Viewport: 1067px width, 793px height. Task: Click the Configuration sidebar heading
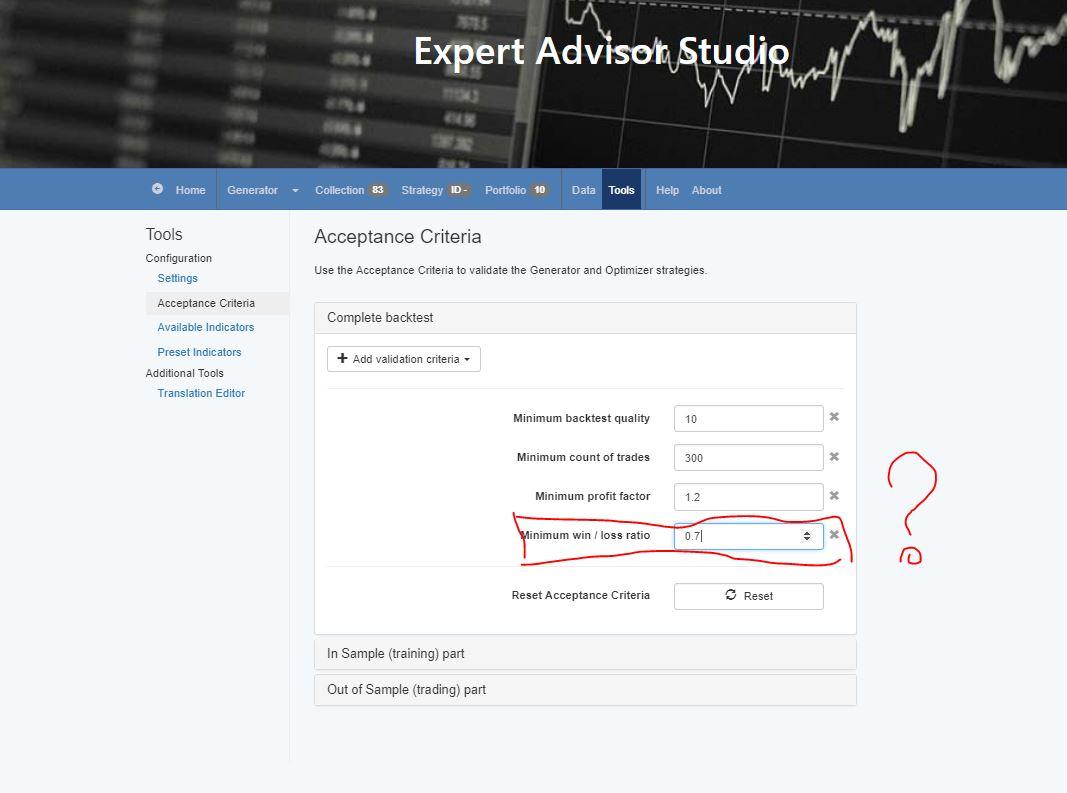coord(178,258)
